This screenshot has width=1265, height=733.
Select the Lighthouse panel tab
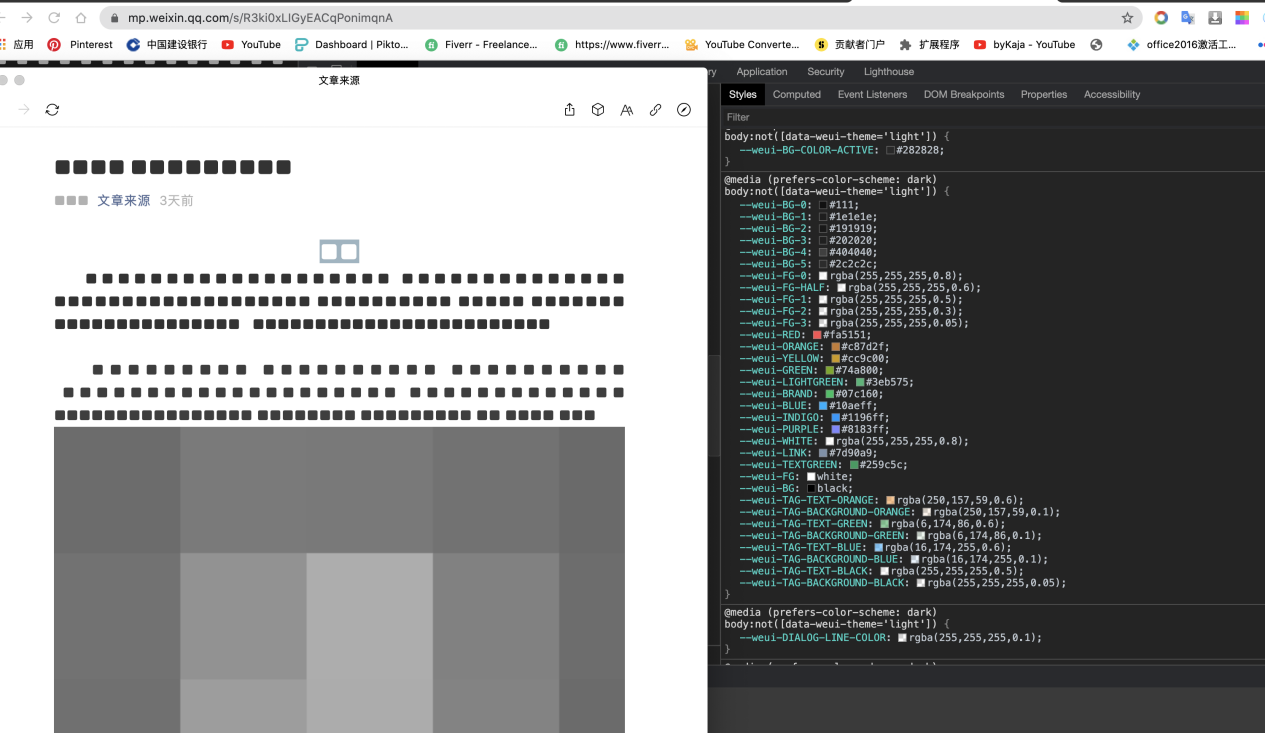tap(888, 72)
